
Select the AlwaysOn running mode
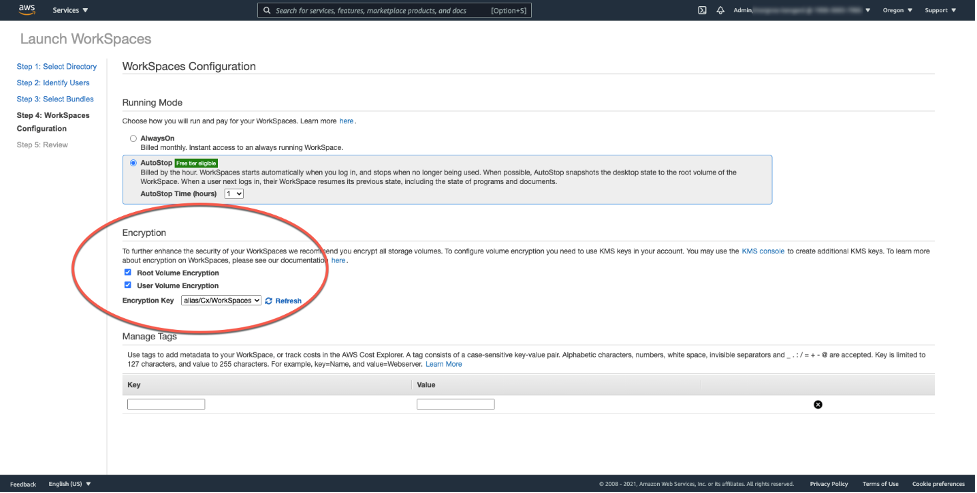pyautogui.click(x=133, y=138)
